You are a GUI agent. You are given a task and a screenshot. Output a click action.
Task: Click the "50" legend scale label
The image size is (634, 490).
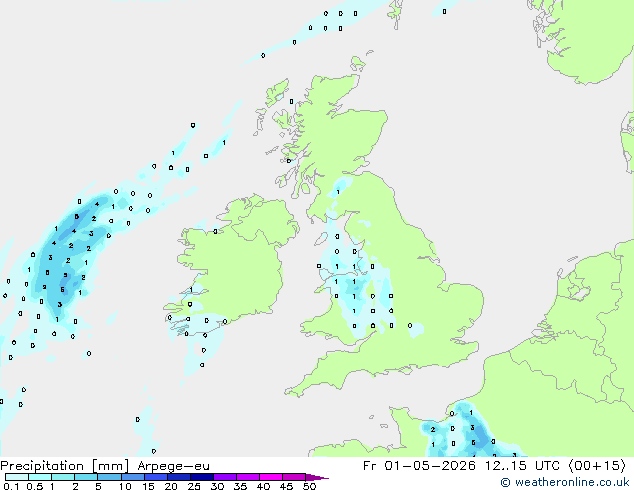point(310,486)
